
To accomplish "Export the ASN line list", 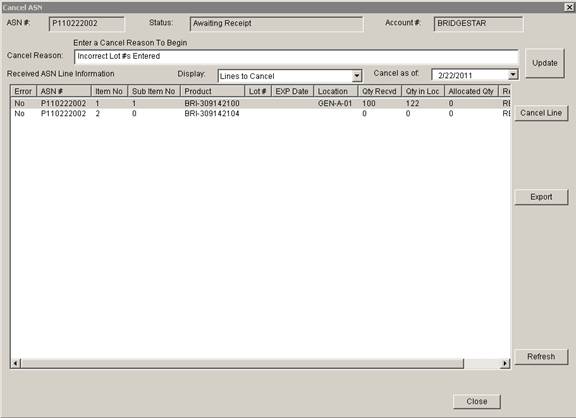I will pyautogui.click(x=541, y=197).
